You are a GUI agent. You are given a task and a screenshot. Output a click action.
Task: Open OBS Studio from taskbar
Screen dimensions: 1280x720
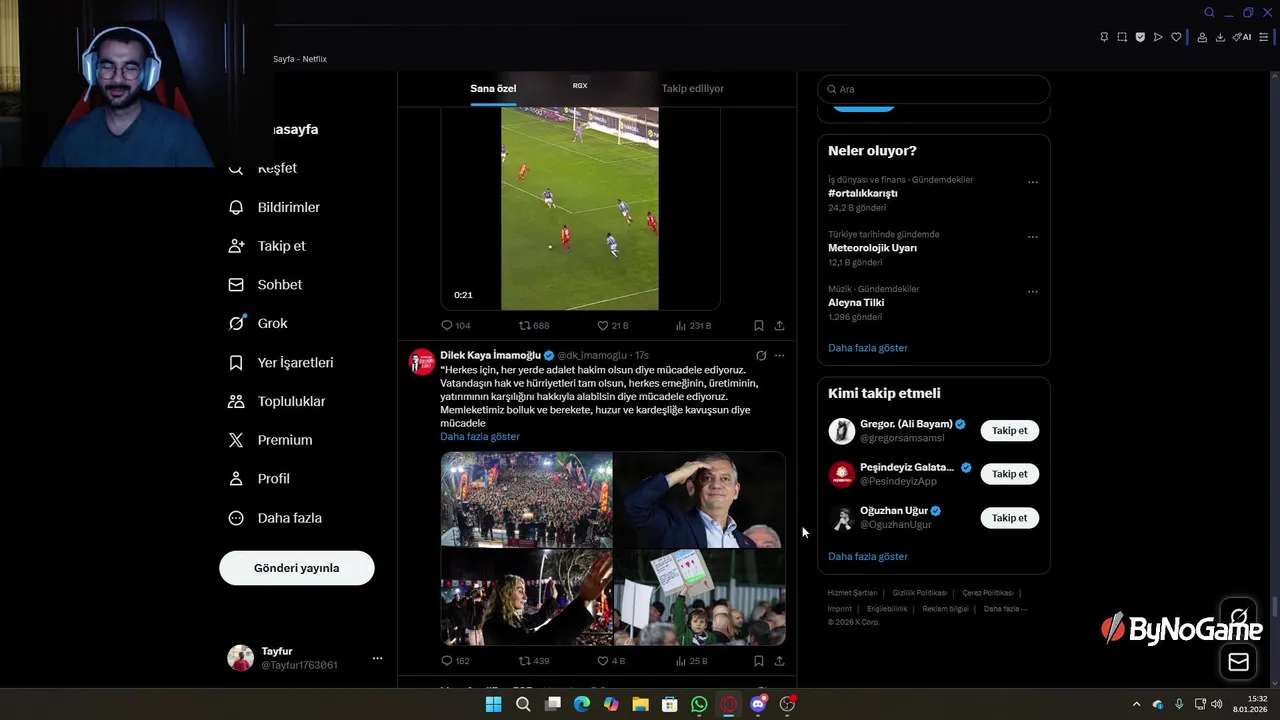(x=787, y=704)
